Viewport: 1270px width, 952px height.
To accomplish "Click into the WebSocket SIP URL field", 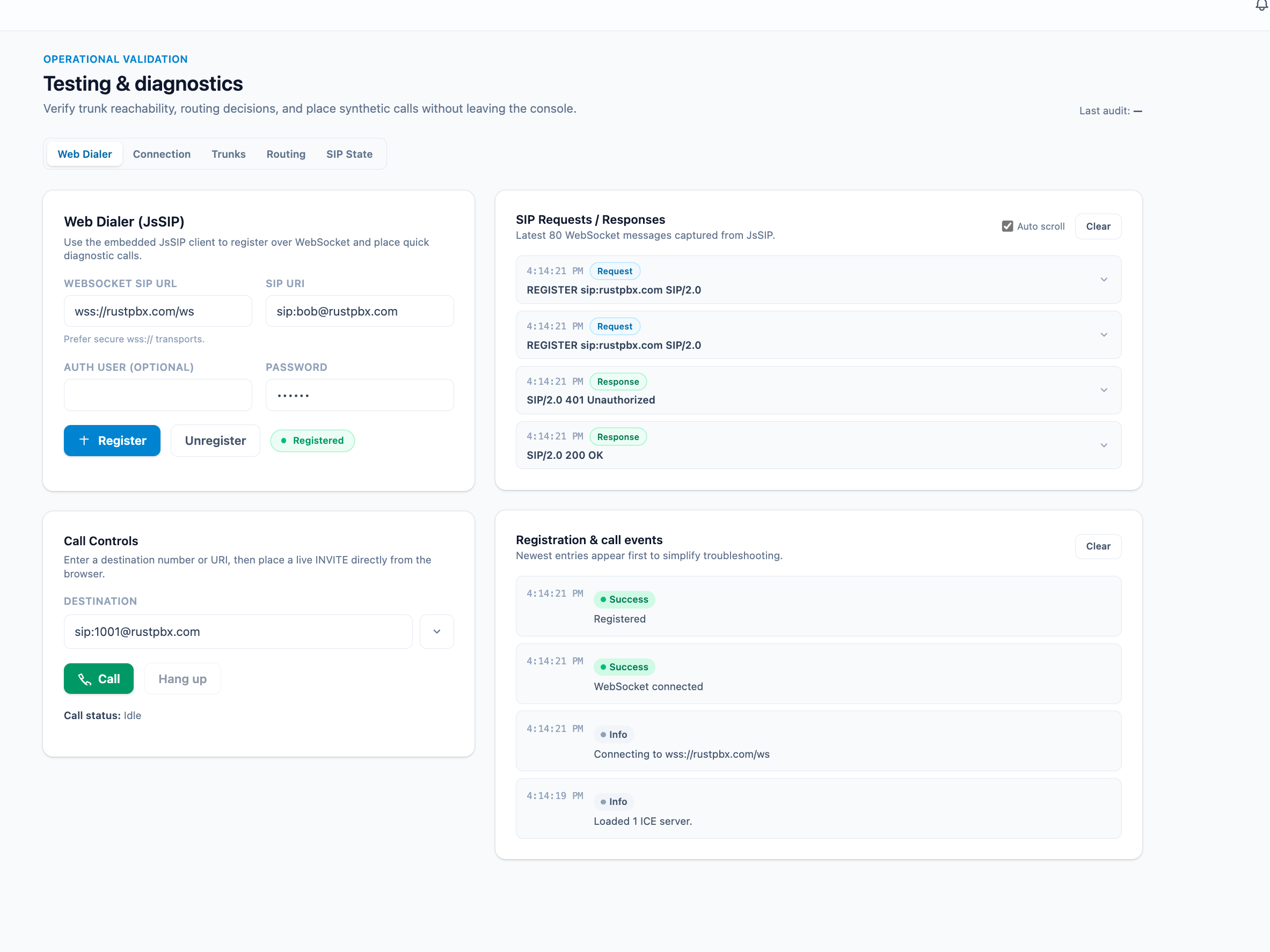I will pos(157,311).
